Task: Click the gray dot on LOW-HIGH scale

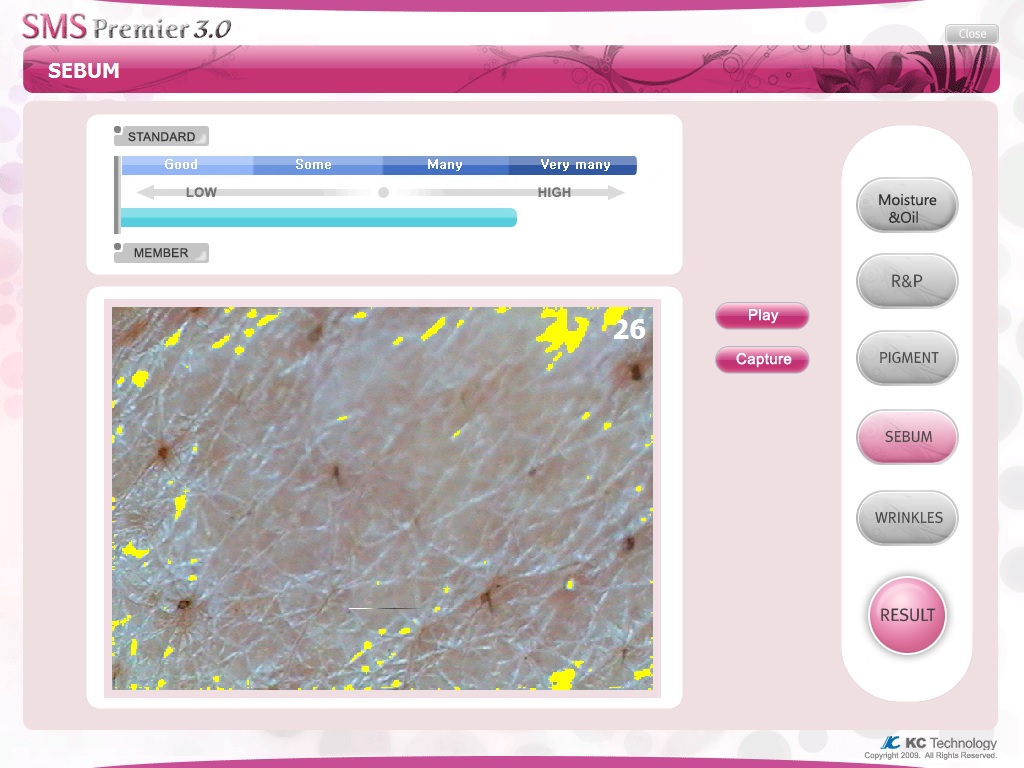Action: pyautogui.click(x=383, y=192)
